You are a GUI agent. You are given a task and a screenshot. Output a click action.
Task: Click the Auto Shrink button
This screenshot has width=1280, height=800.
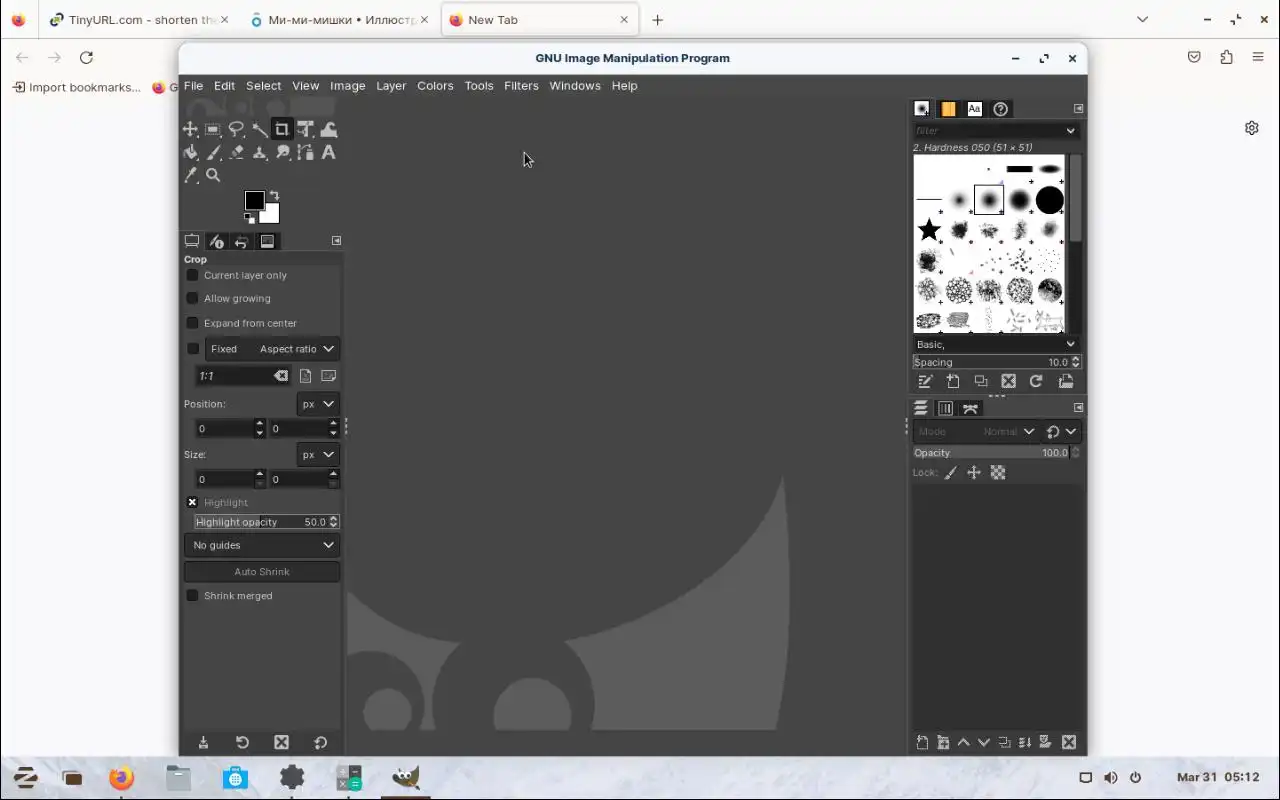[x=262, y=572]
